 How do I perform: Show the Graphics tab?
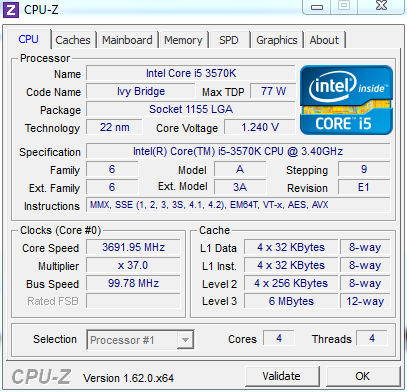277,40
